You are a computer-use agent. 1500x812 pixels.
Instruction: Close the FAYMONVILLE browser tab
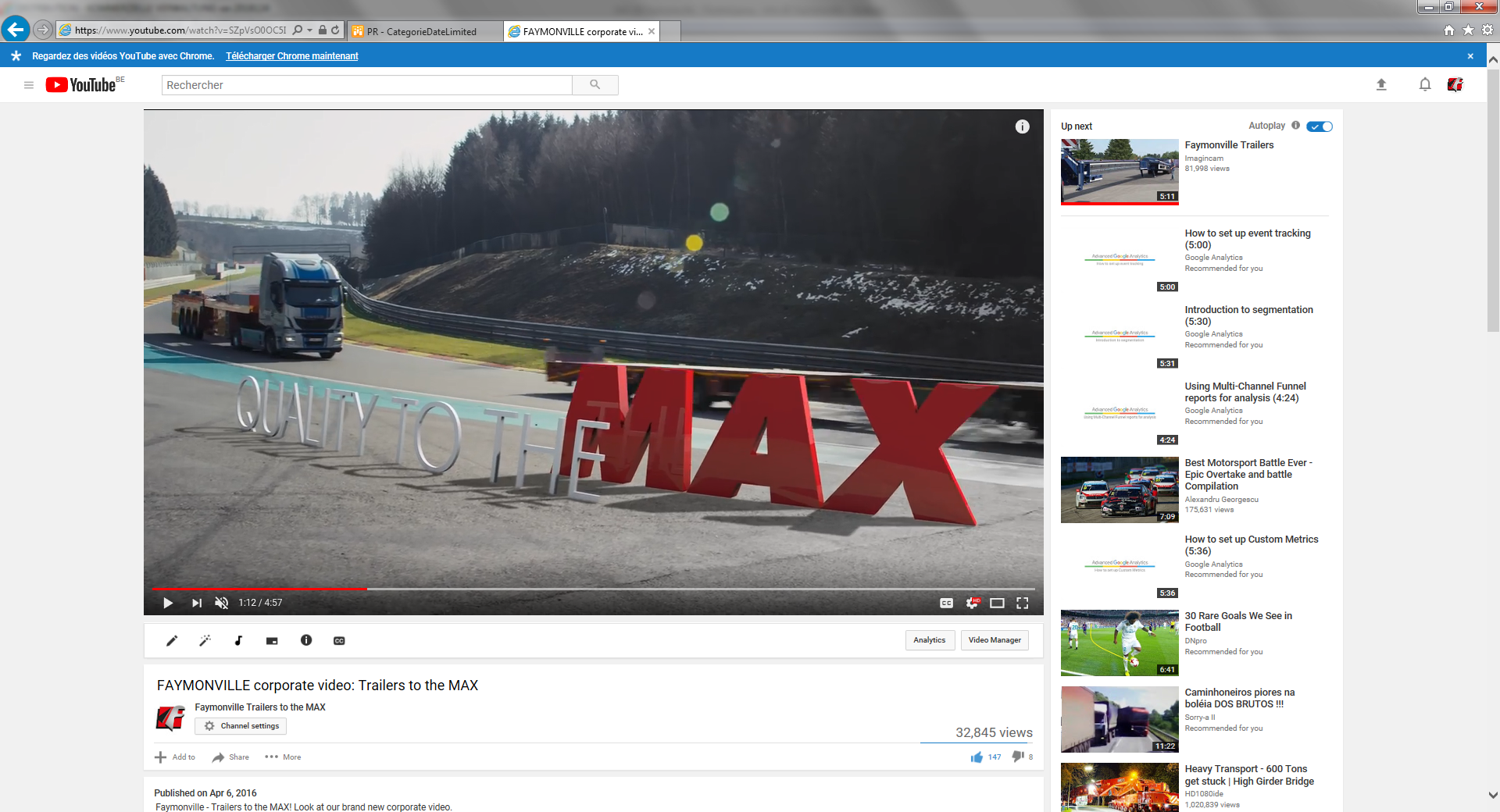652,31
